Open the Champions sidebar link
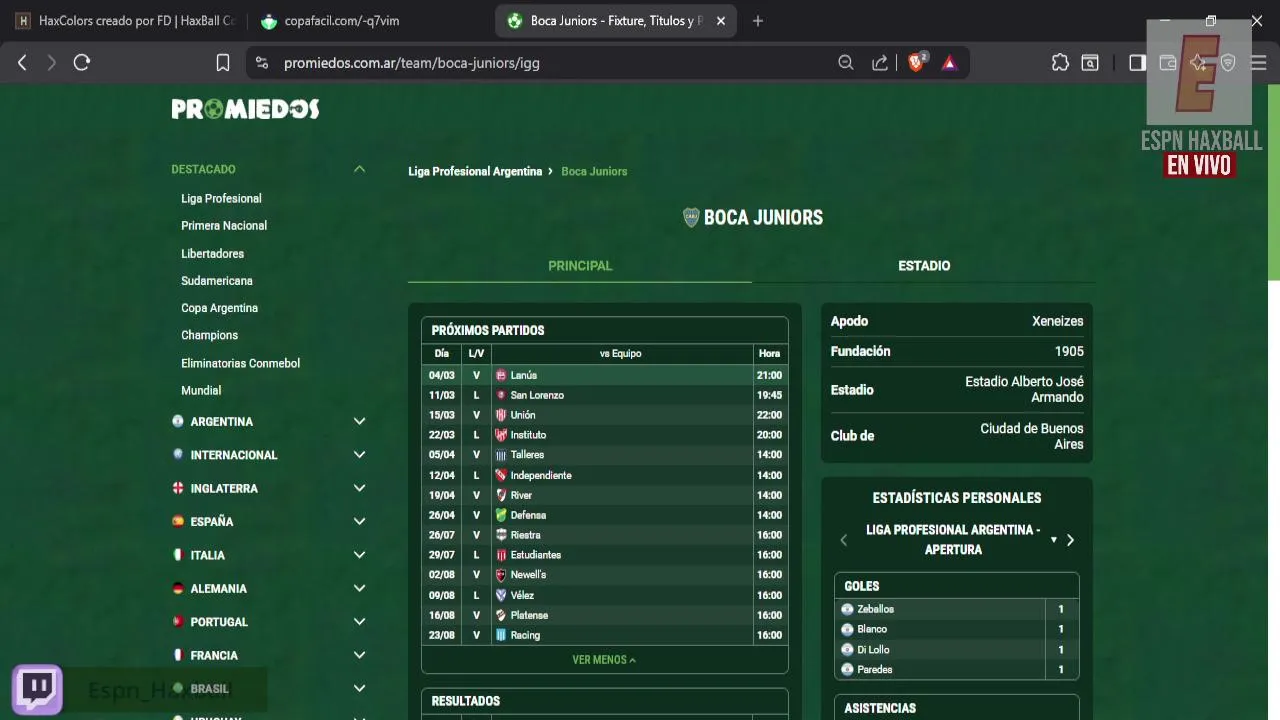Image resolution: width=1280 pixels, height=720 pixels. coord(209,335)
